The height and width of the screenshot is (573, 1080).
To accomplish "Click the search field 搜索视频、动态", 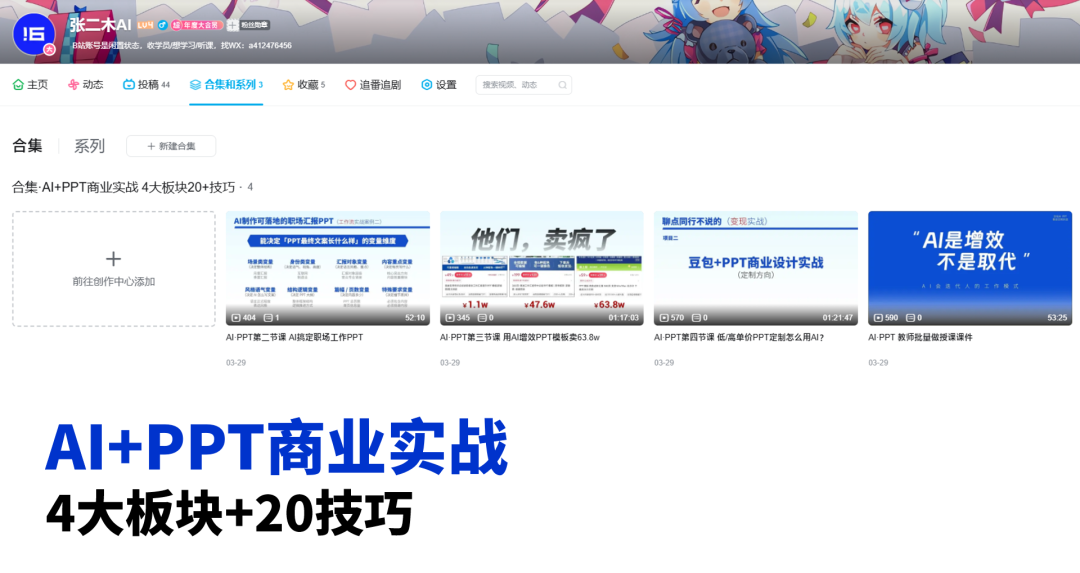I will point(523,85).
